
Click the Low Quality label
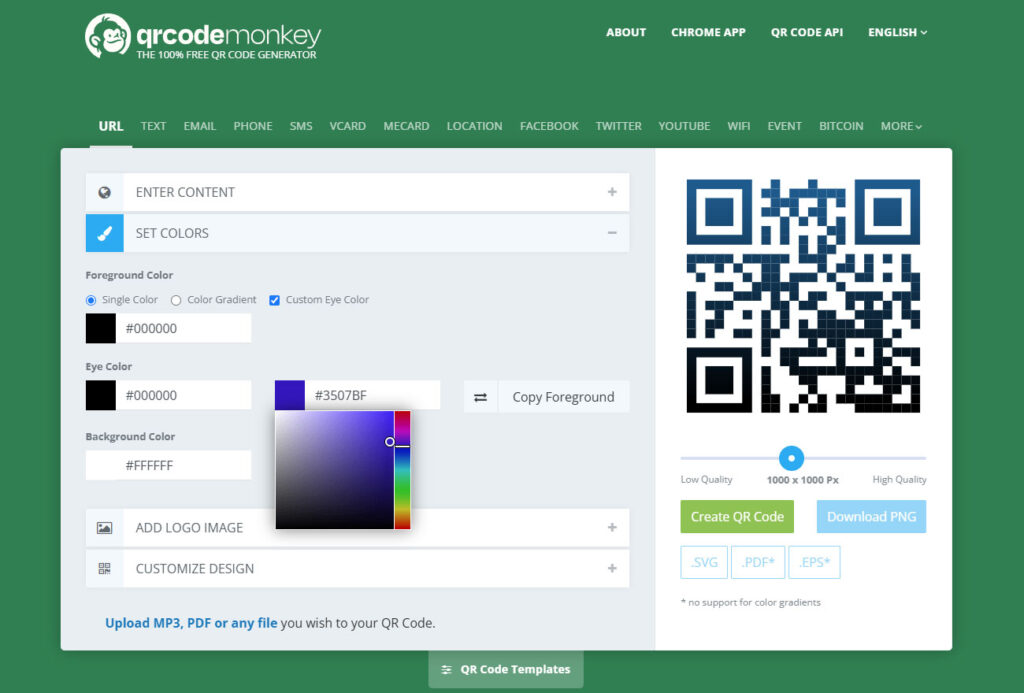707,479
